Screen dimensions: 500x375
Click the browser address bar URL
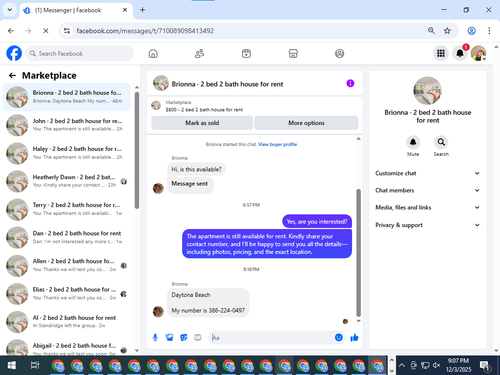(145, 31)
